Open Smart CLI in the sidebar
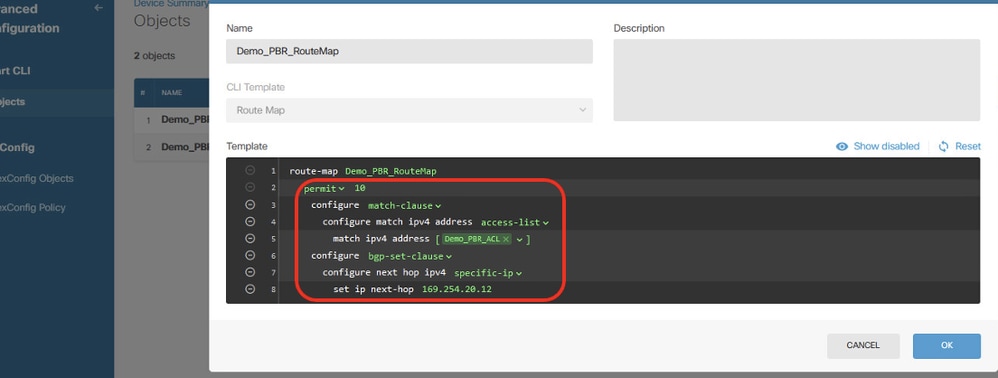Screen dimensions: 998x378 point(15,71)
